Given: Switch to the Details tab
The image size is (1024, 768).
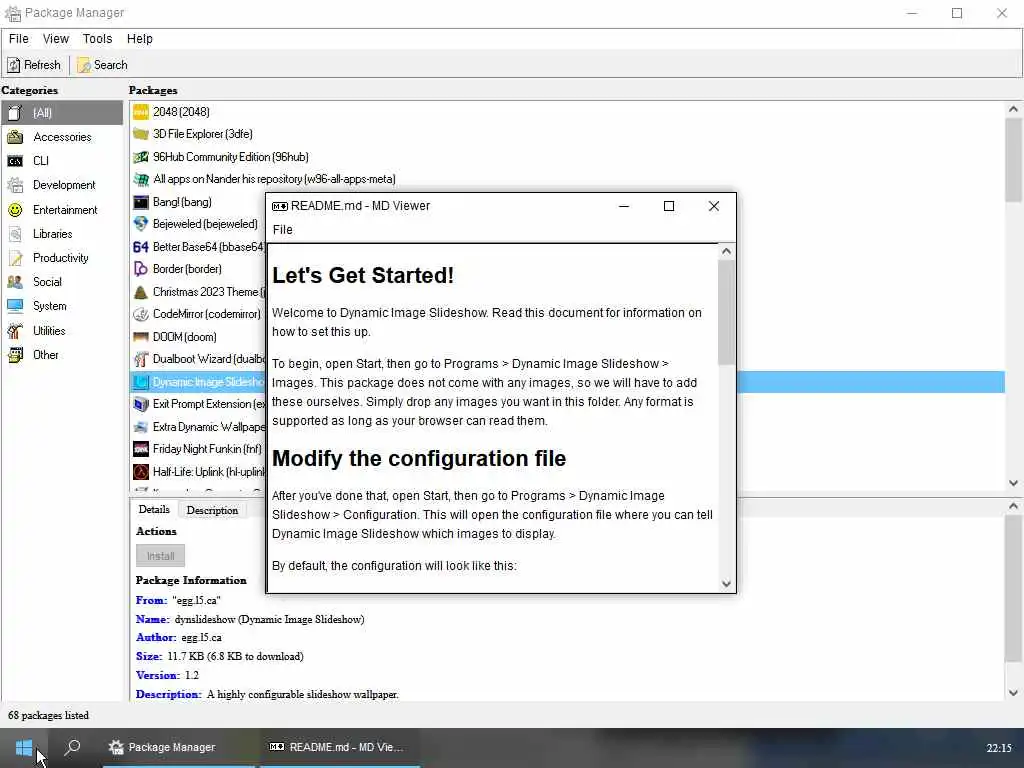Looking at the screenshot, I should [x=154, y=509].
